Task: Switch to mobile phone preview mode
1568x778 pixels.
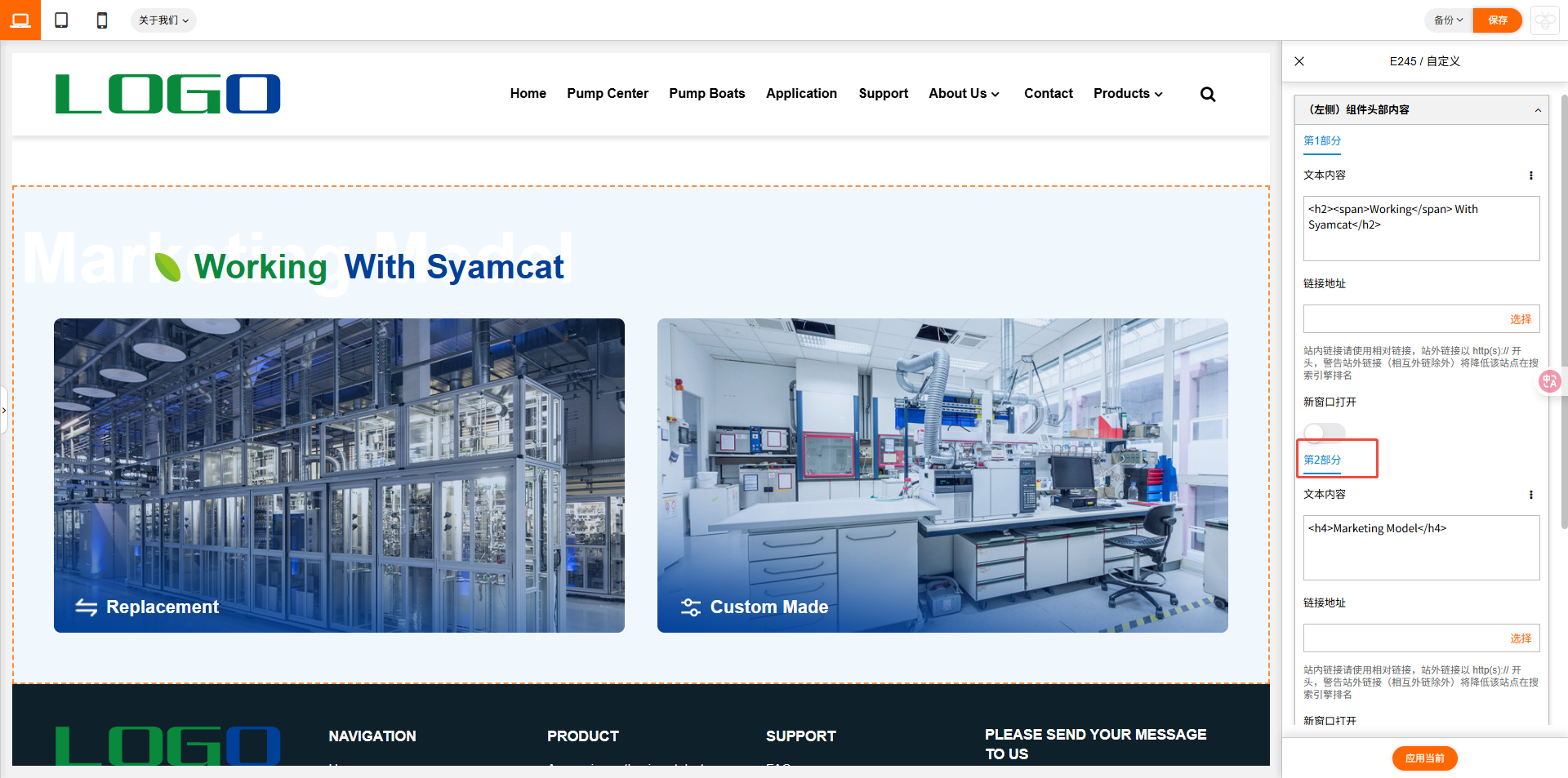Action: [102, 20]
